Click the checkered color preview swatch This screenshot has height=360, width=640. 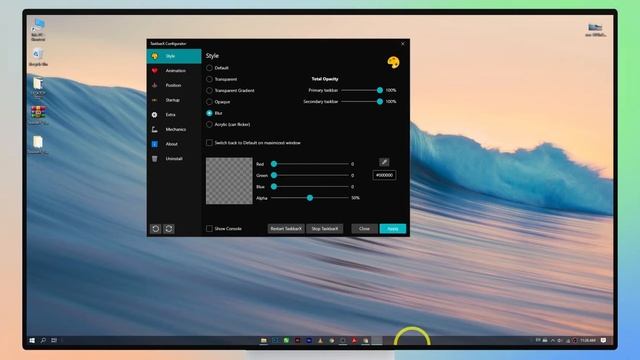click(229, 181)
